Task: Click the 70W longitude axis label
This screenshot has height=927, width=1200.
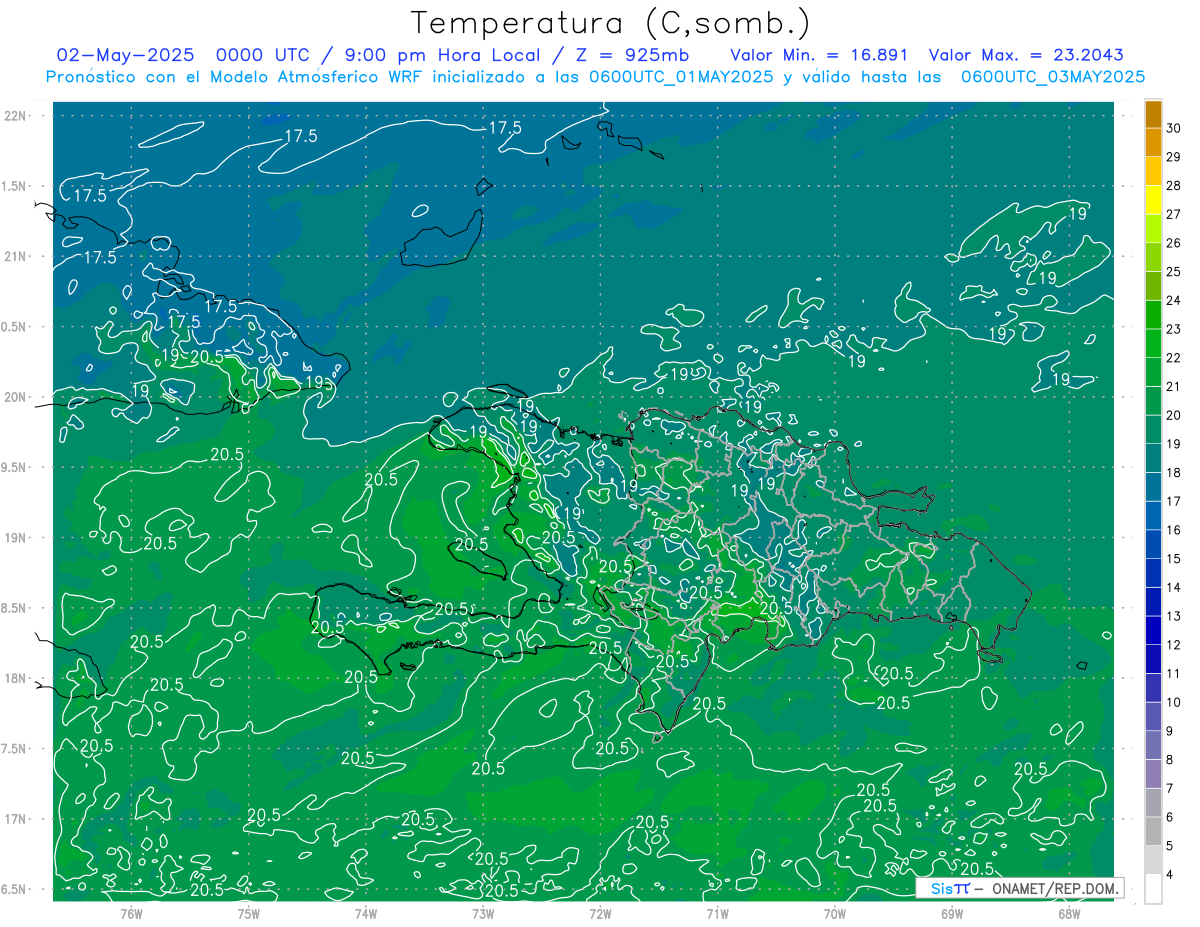Action: [x=835, y=913]
